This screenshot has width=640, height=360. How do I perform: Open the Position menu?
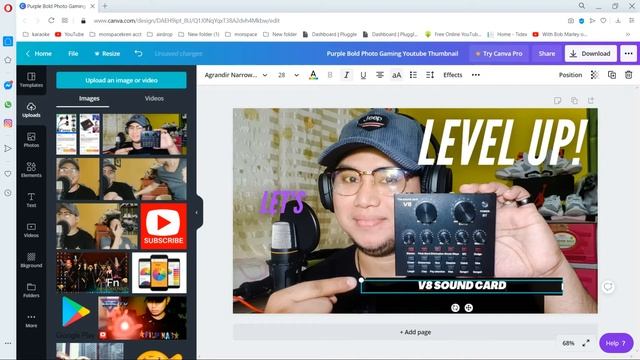point(570,75)
